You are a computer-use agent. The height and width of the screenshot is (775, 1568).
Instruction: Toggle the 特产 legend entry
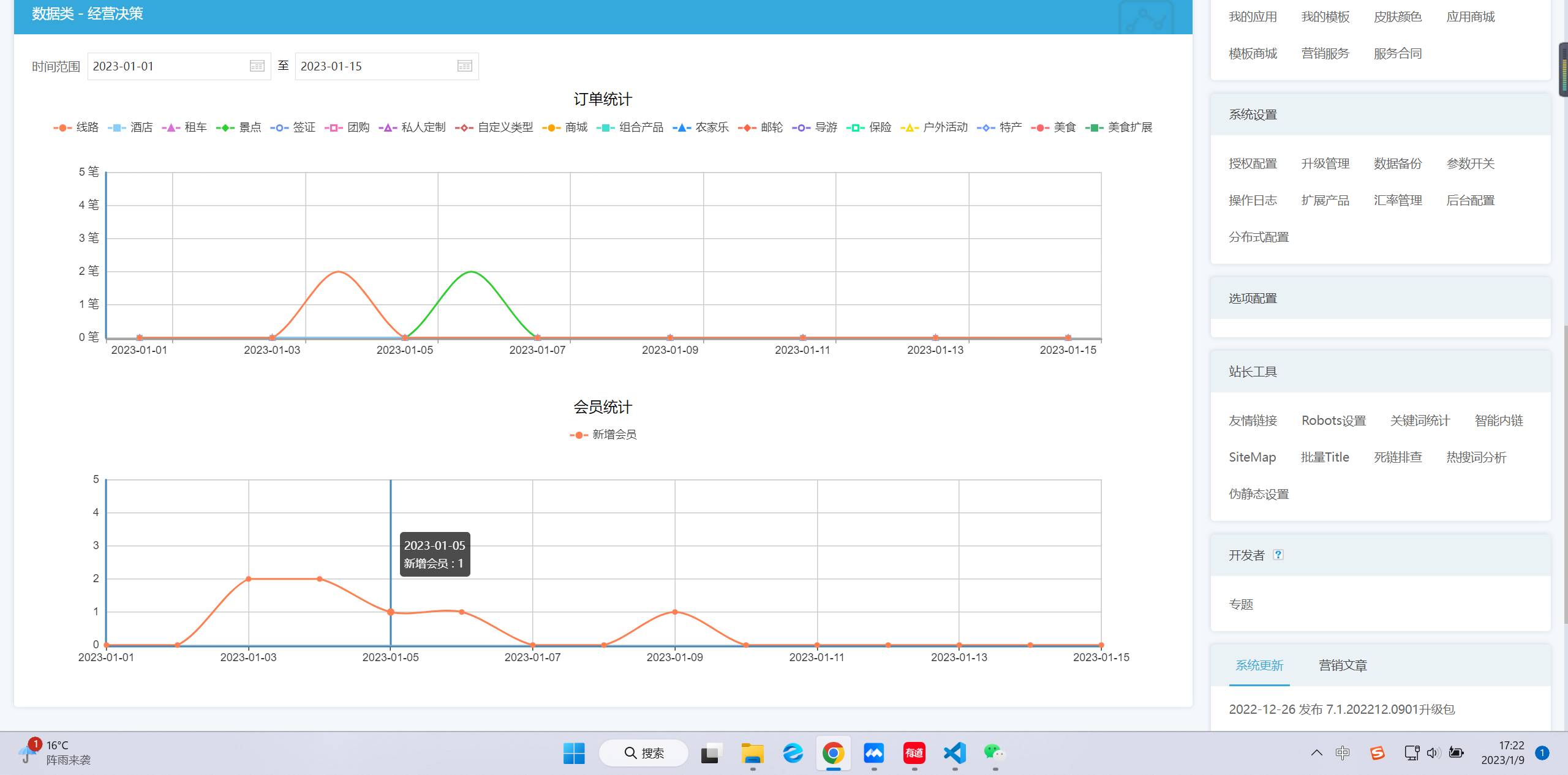[1000, 127]
